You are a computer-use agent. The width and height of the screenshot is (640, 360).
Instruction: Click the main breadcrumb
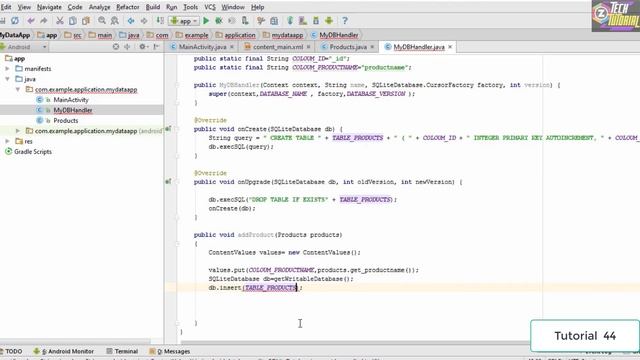click(x=100, y=35)
